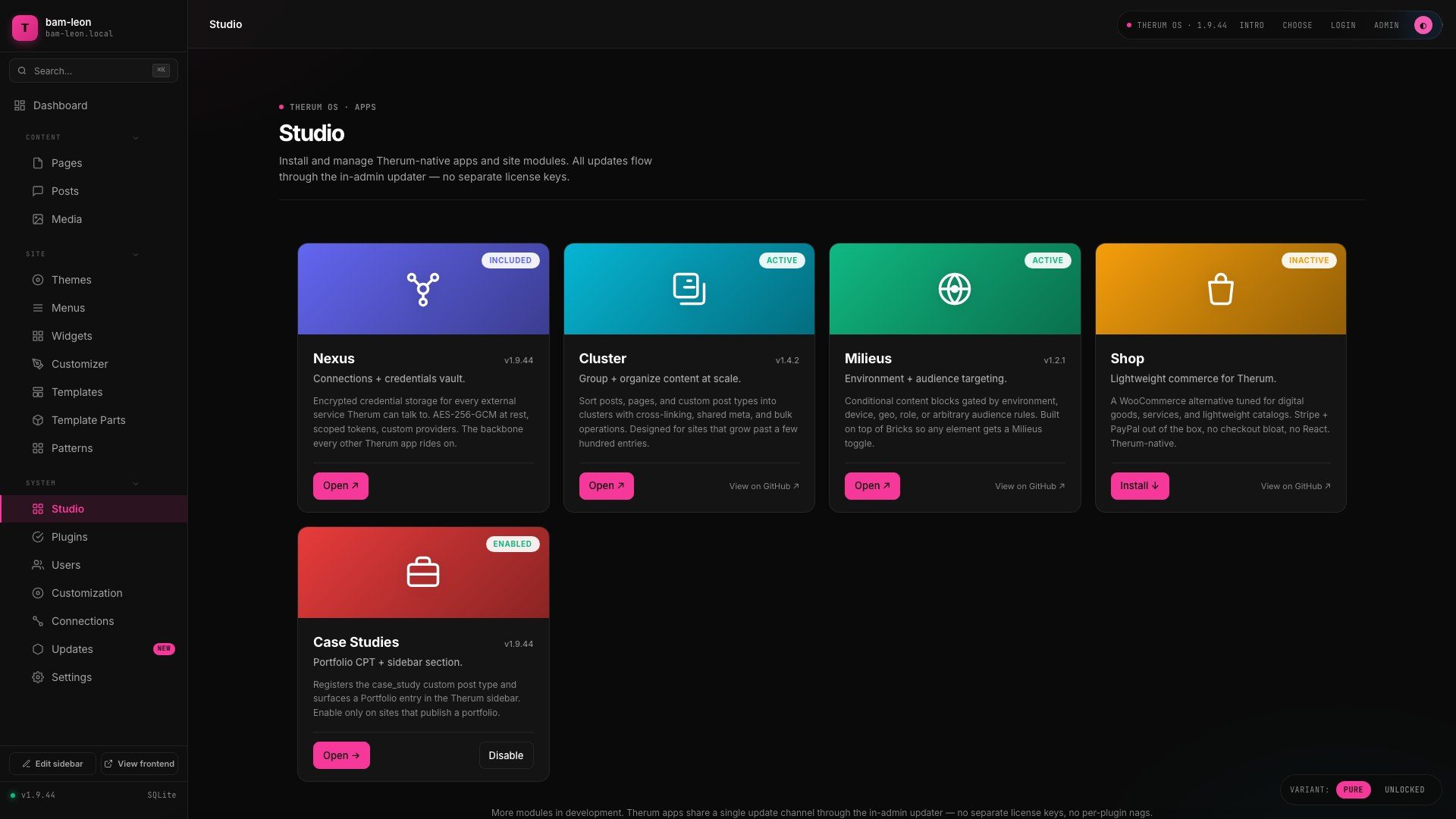This screenshot has width=1456, height=819.
Task: Collapse the CONTENT sidebar section
Action: click(x=136, y=137)
